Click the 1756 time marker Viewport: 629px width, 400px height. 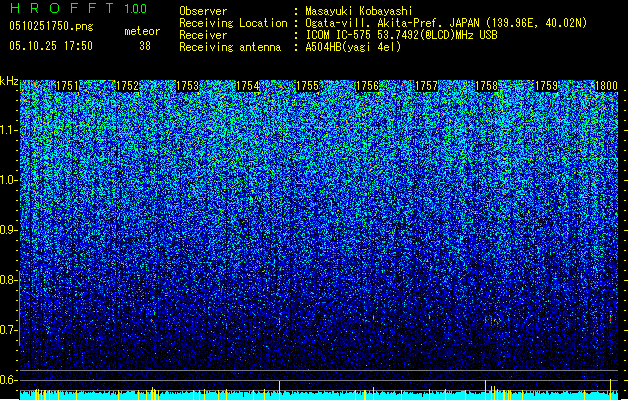(x=367, y=86)
